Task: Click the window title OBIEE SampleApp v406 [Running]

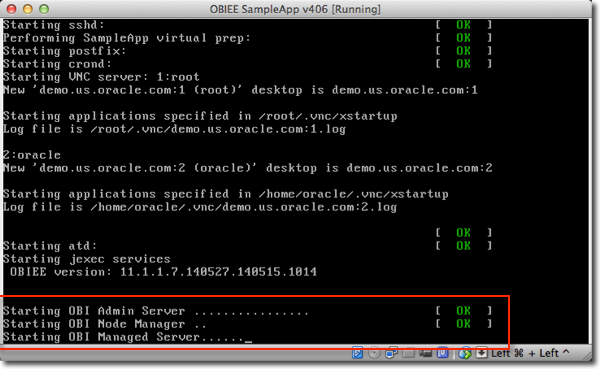Action: [x=295, y=9]
